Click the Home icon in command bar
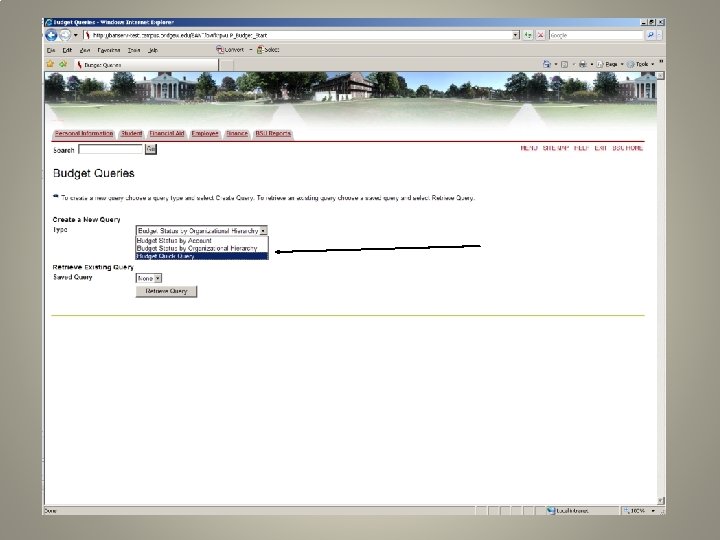720x540 pixels. [x=546, y=64]
